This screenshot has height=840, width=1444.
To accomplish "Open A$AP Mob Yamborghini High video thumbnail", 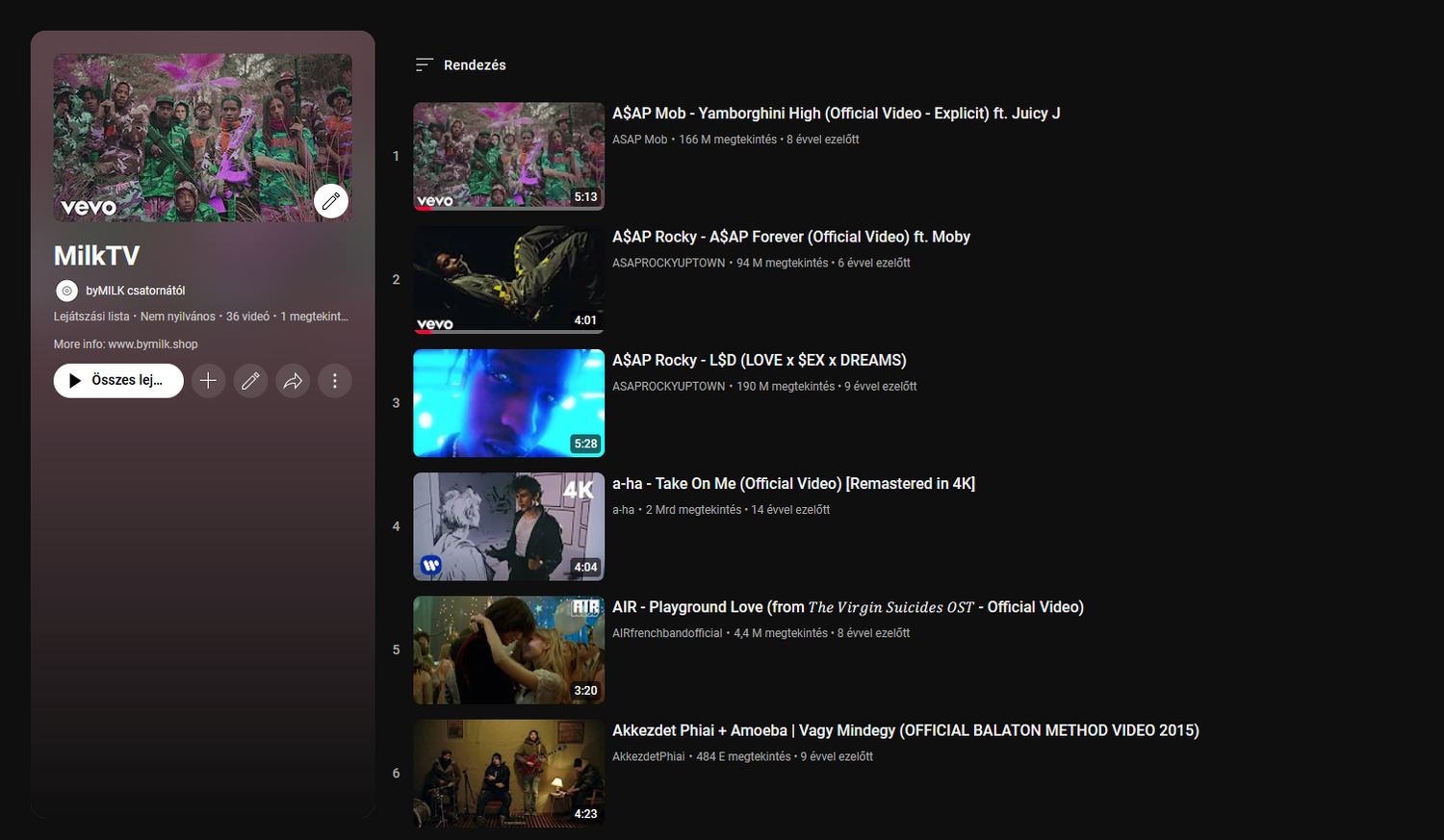I will click(508, 156).
